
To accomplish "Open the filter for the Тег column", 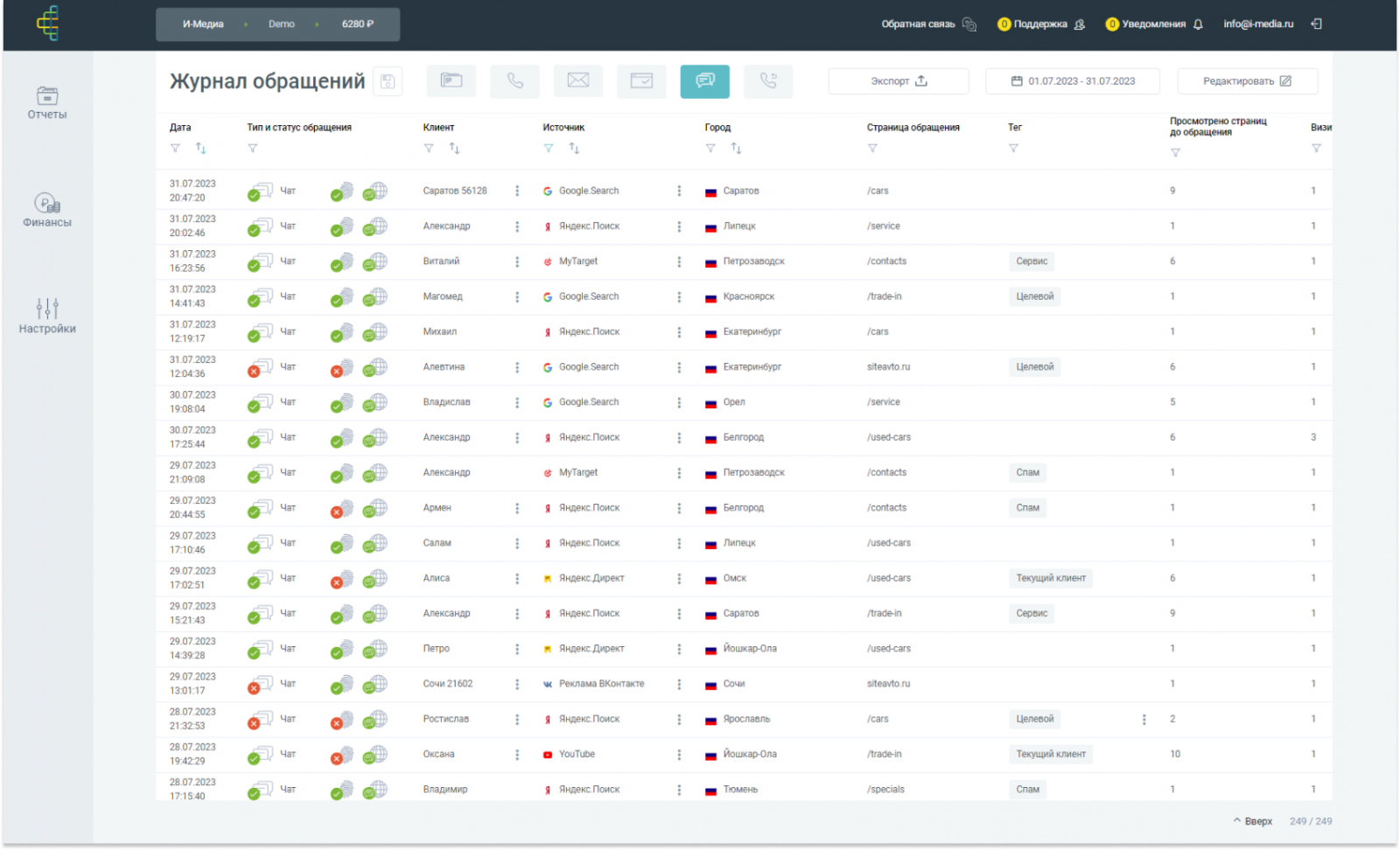I will click(x=1013, y=149).
